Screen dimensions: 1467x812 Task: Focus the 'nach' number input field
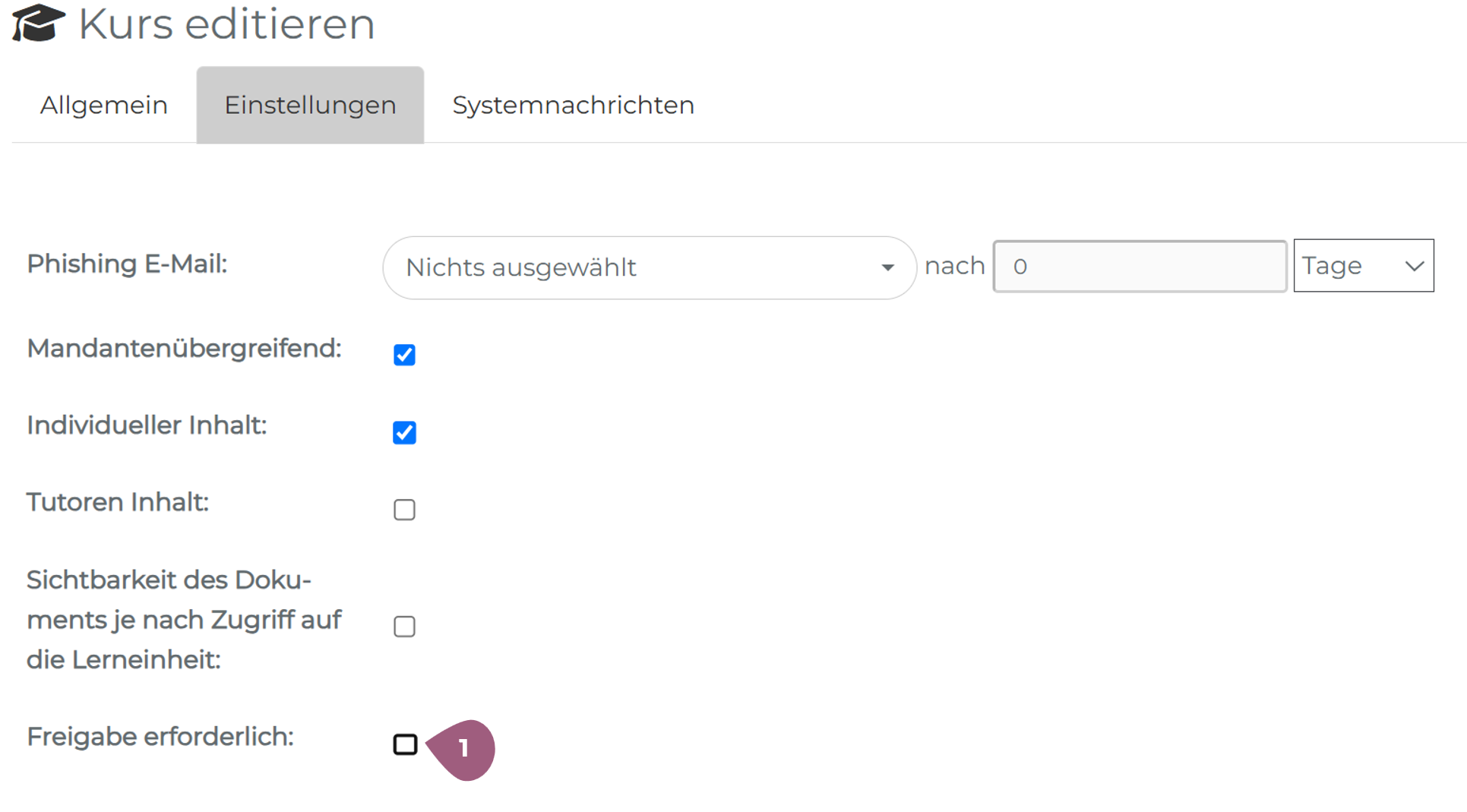pyautogui.click(x=1139, y=266)
